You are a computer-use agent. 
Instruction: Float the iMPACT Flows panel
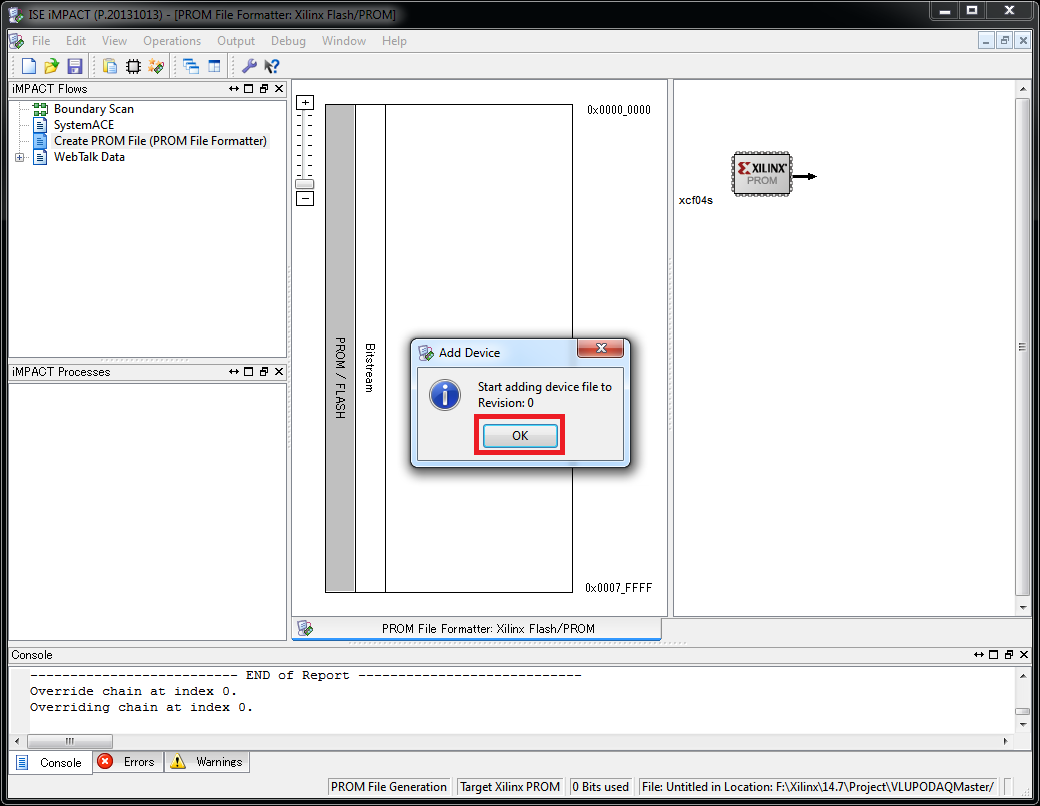tap(264, 89)
